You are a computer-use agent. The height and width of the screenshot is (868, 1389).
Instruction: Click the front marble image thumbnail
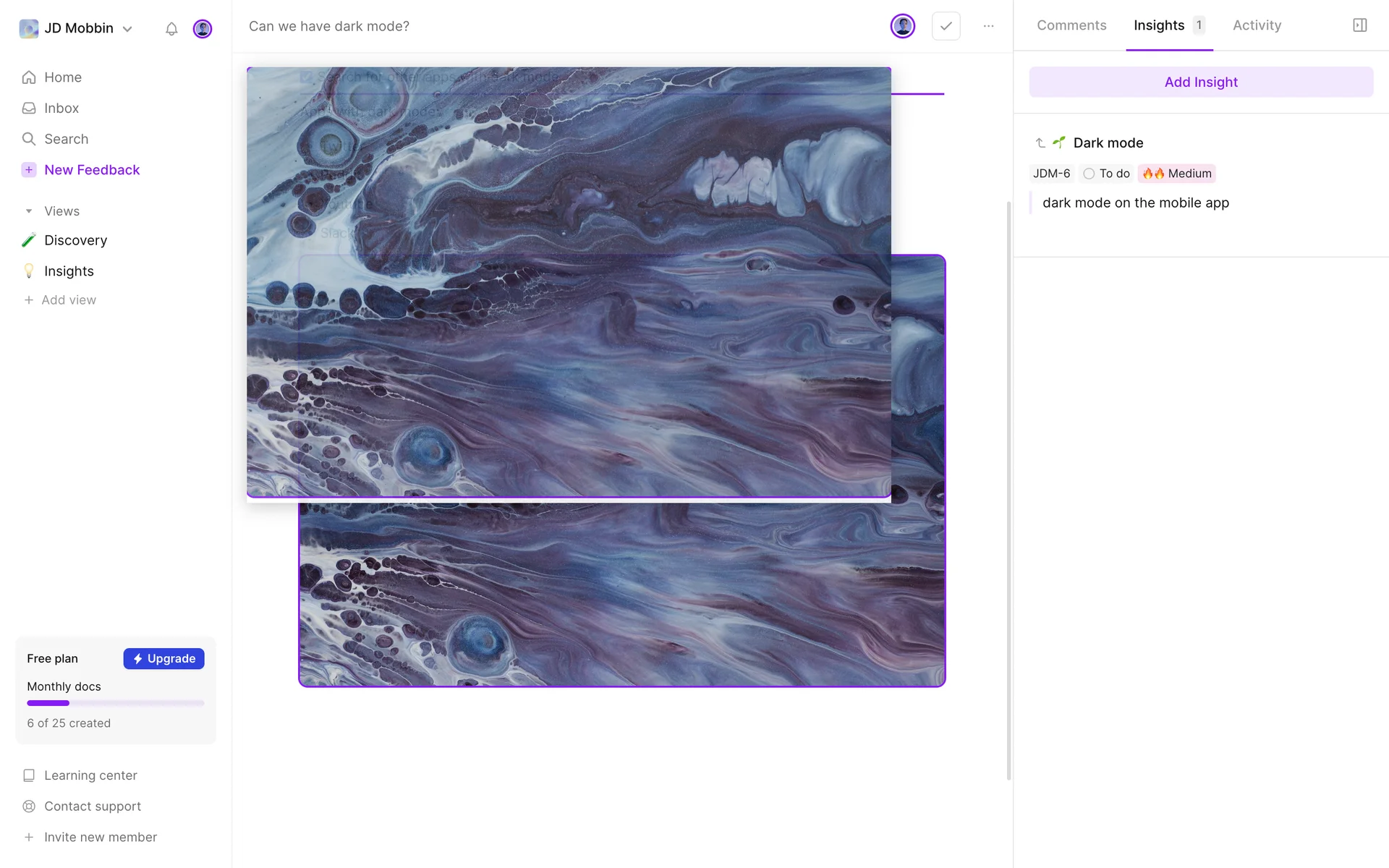tap(569, 282)
